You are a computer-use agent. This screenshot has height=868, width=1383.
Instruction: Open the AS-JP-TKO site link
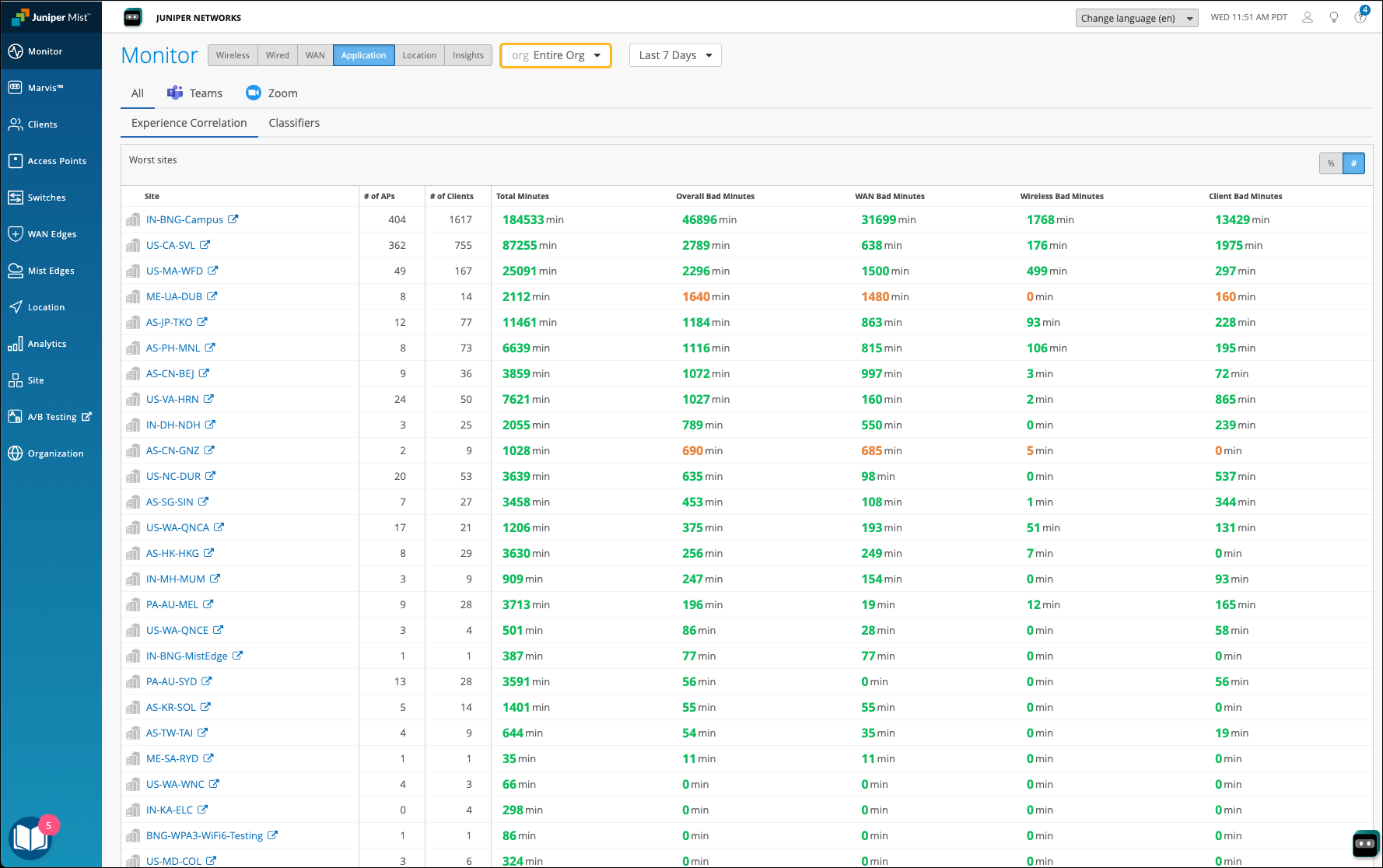pyautogui.click(x=169, y=322)
